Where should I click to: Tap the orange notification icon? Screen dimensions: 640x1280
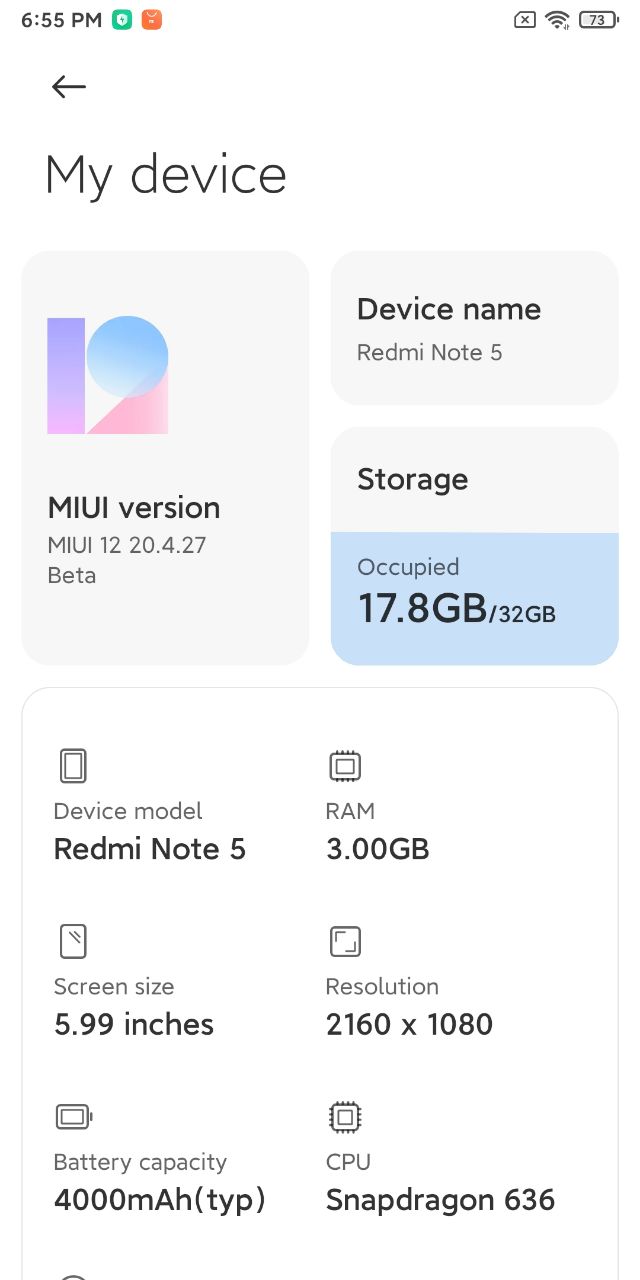[151, 19]
